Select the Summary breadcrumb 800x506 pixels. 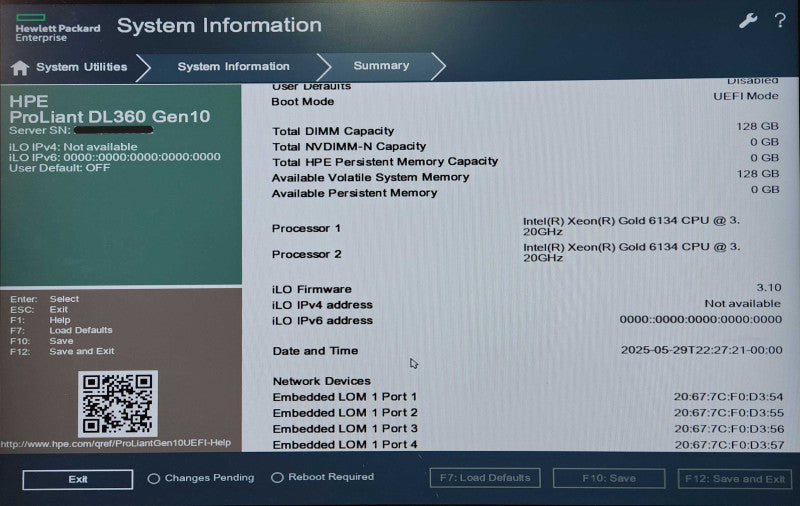coord(381,65)
